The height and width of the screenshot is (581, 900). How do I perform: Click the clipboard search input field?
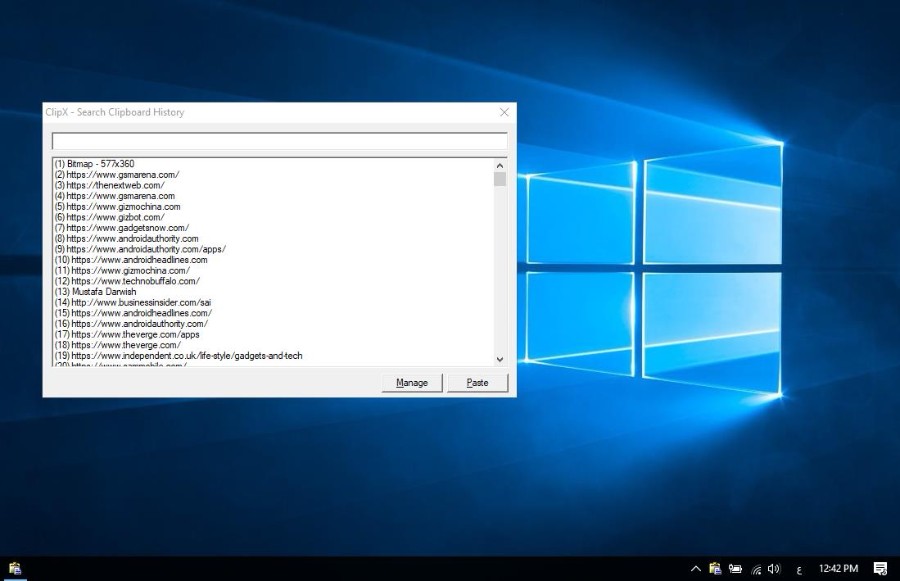(x=280, y=141)
